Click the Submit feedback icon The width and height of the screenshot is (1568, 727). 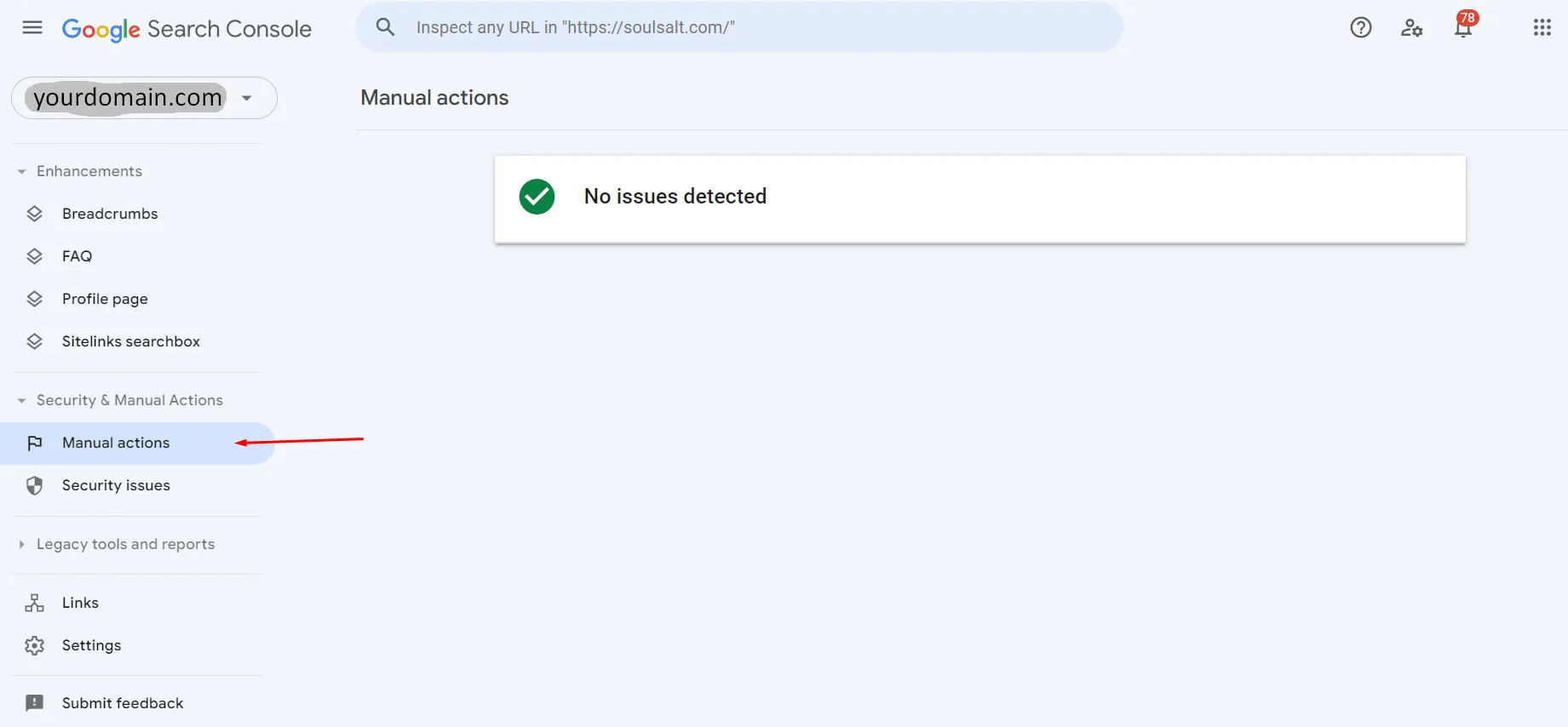34,703
